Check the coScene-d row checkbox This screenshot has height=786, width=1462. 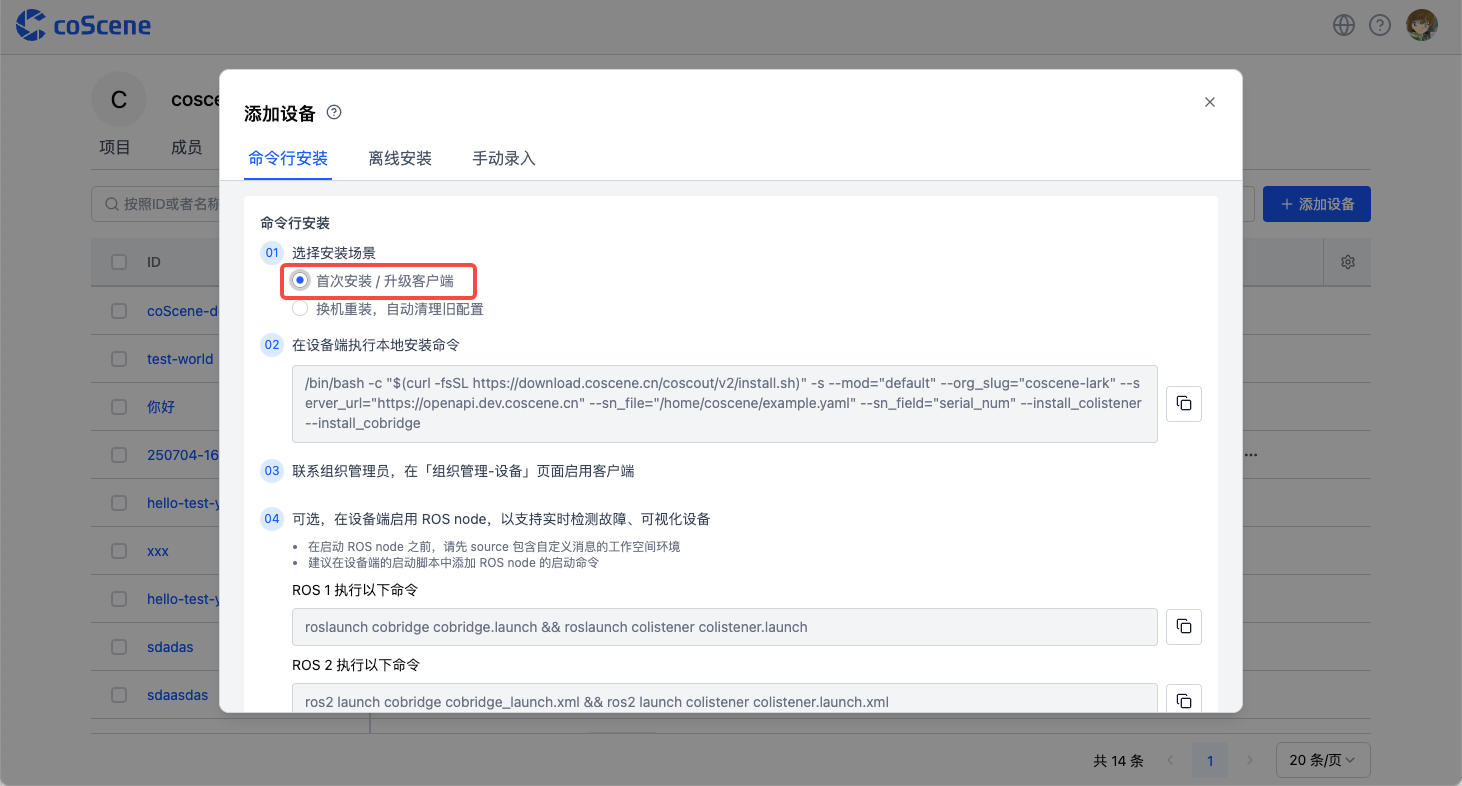coord(119,311)
